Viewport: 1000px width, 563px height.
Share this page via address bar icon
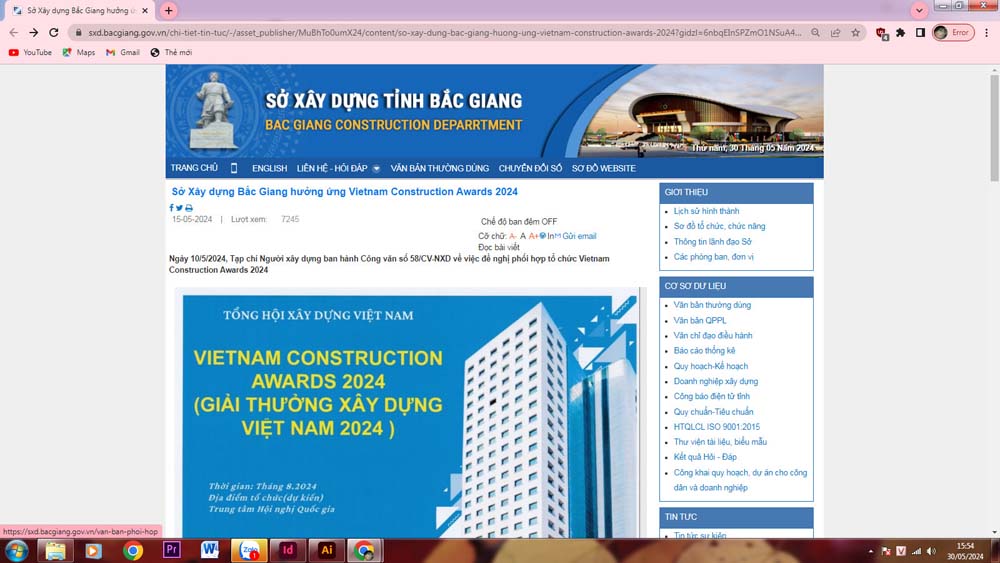coord(835,33)
